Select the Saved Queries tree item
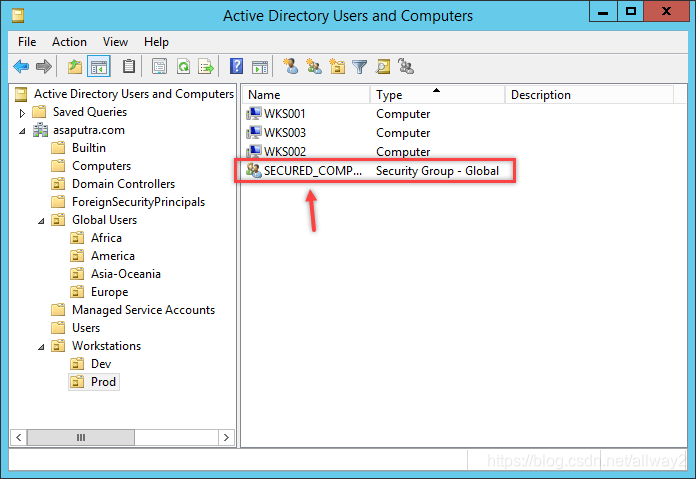696x479 pixels. (x=90, y=112)
